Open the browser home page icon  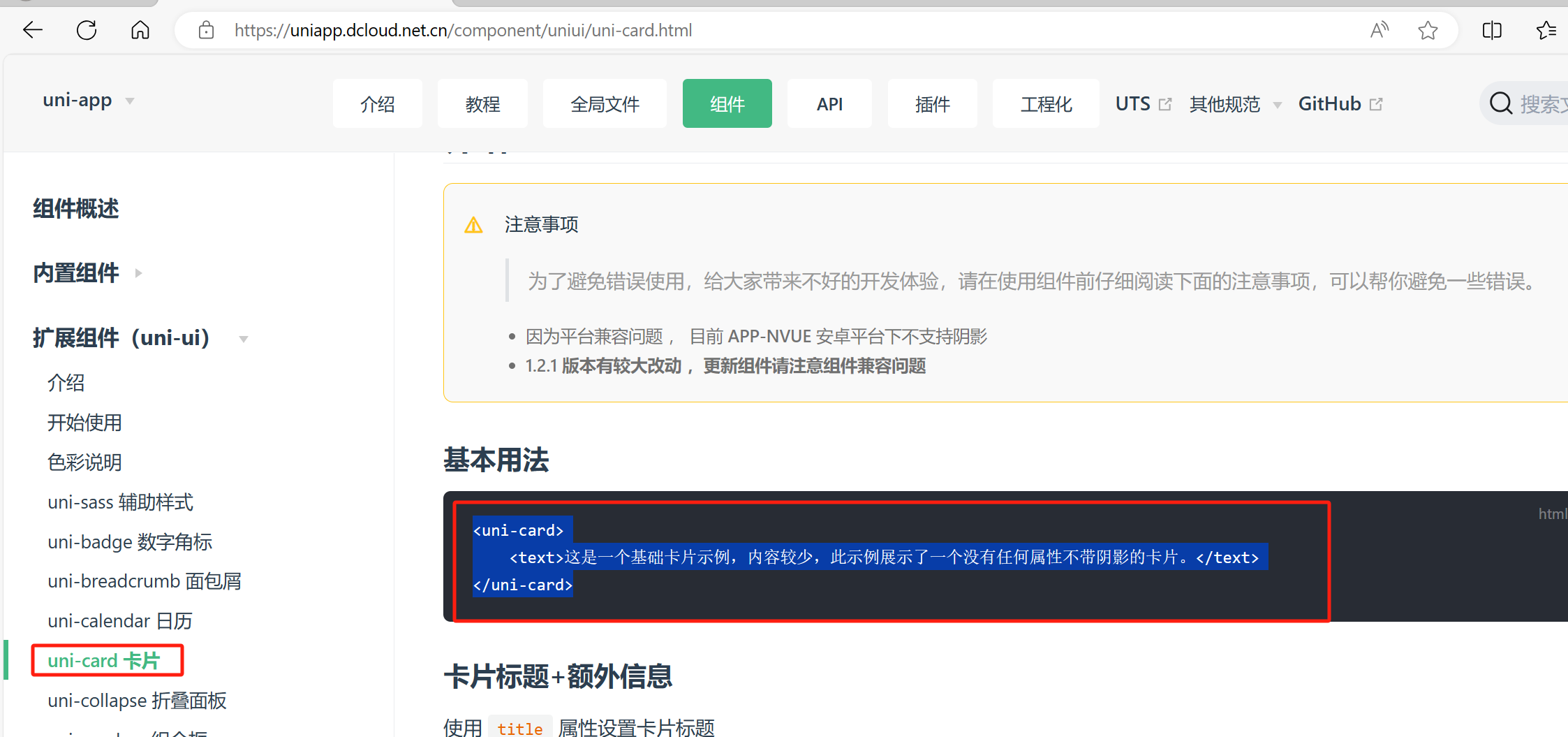140,30
